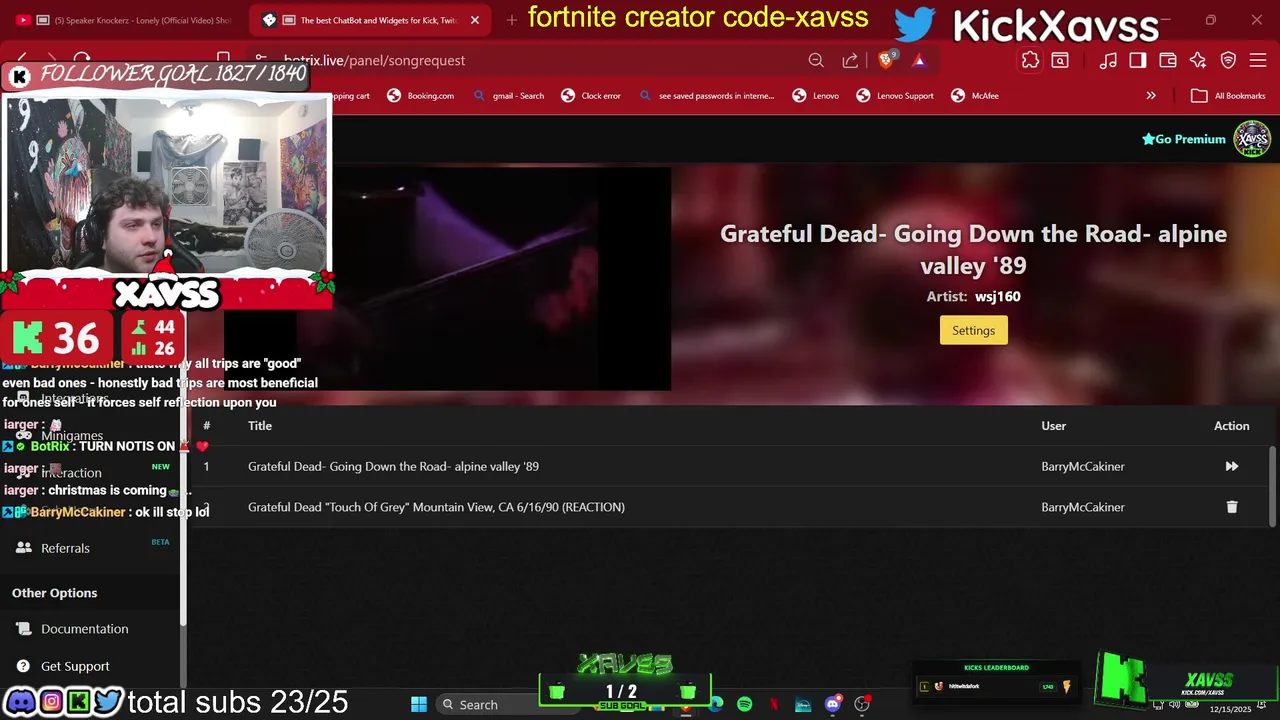Open the Brave Wallet icon
Image resolution: width=1280 pixels, height=720 pixels.
pos(1167,60)
